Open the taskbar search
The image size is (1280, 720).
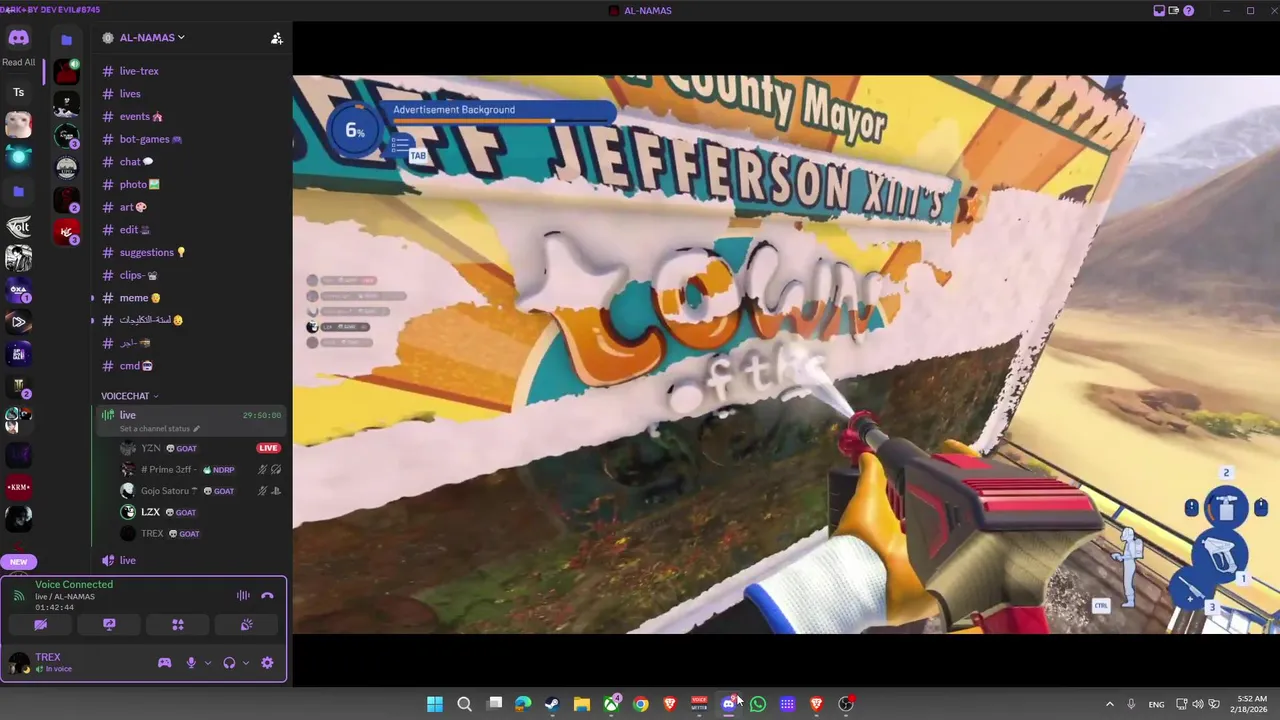(464, 704)
